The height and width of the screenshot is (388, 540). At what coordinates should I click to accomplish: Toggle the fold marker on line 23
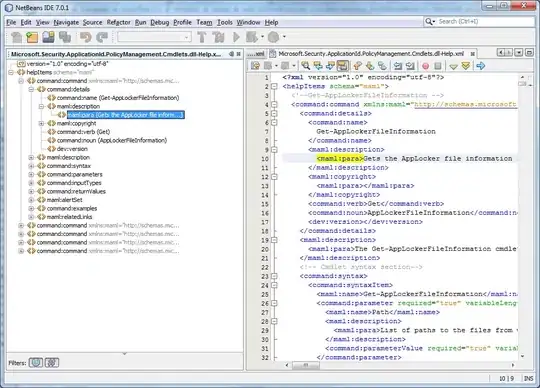274,276
